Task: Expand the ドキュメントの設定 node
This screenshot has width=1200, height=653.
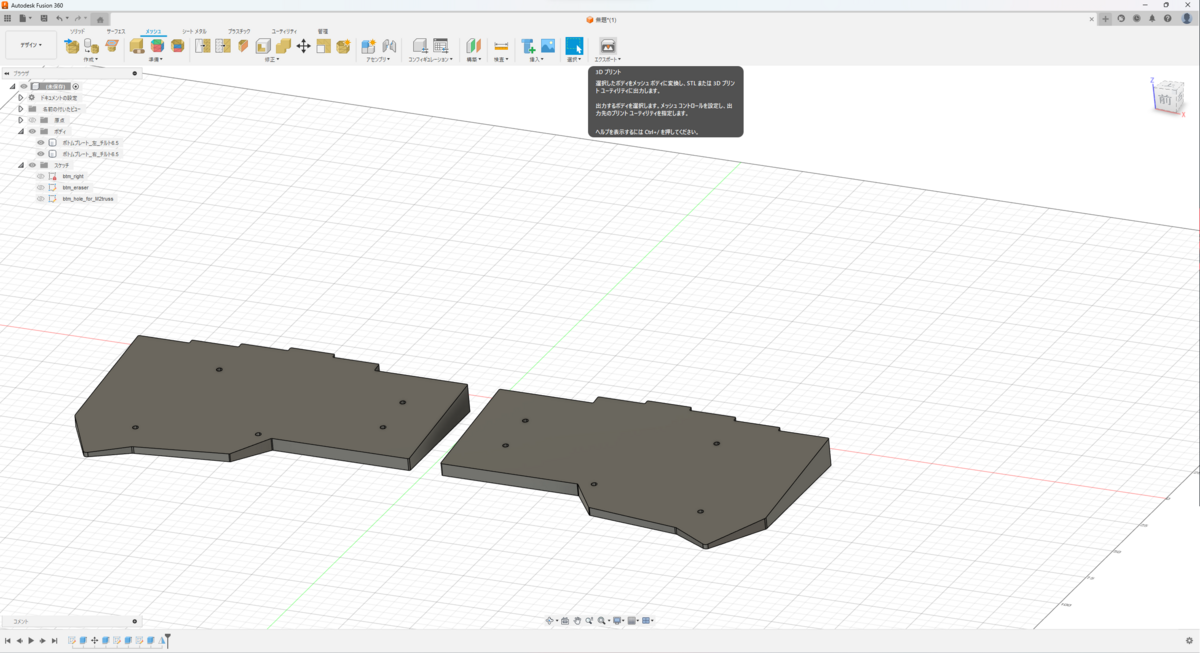Action: 20,98
